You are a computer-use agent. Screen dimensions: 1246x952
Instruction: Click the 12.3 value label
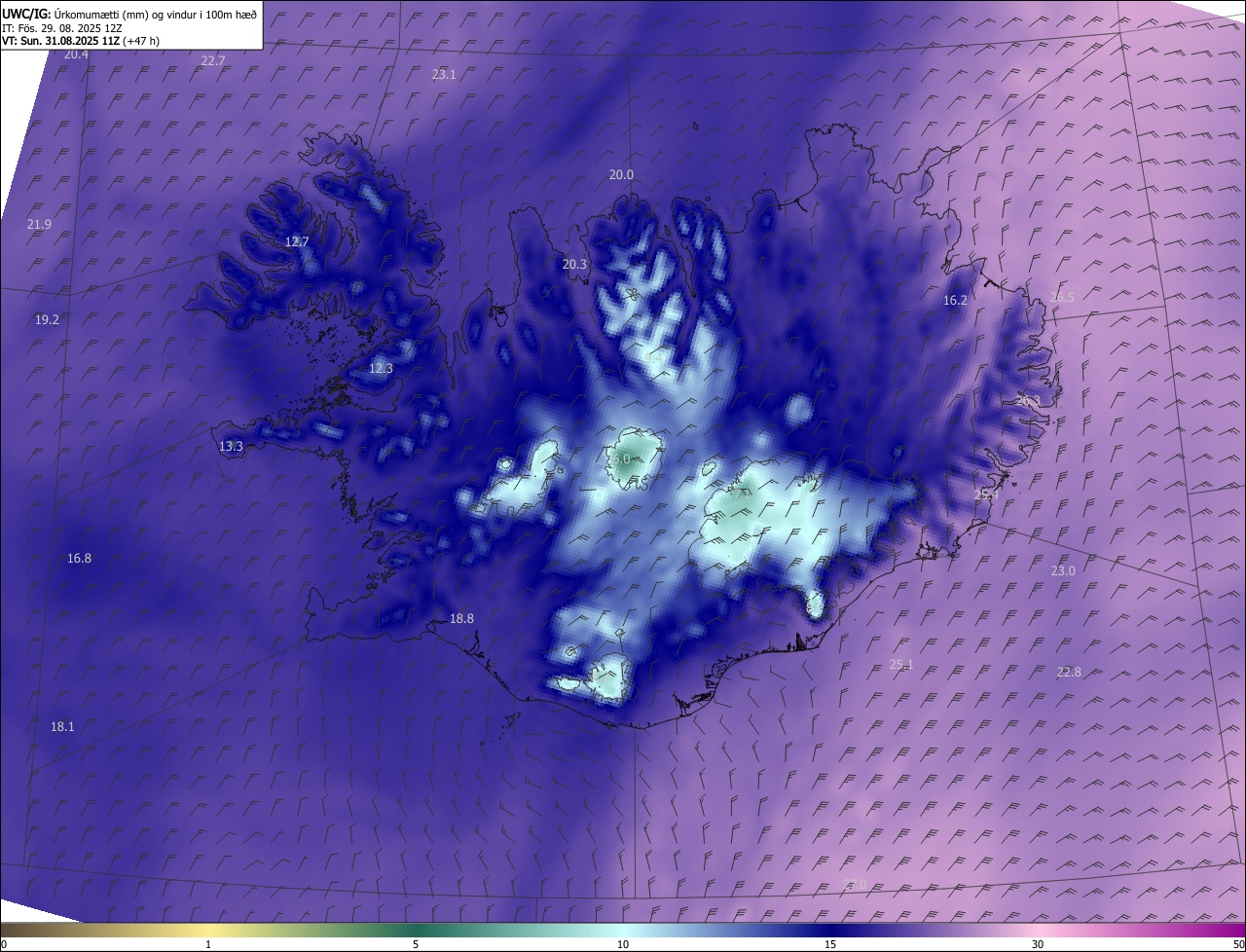tap(381, 368)
